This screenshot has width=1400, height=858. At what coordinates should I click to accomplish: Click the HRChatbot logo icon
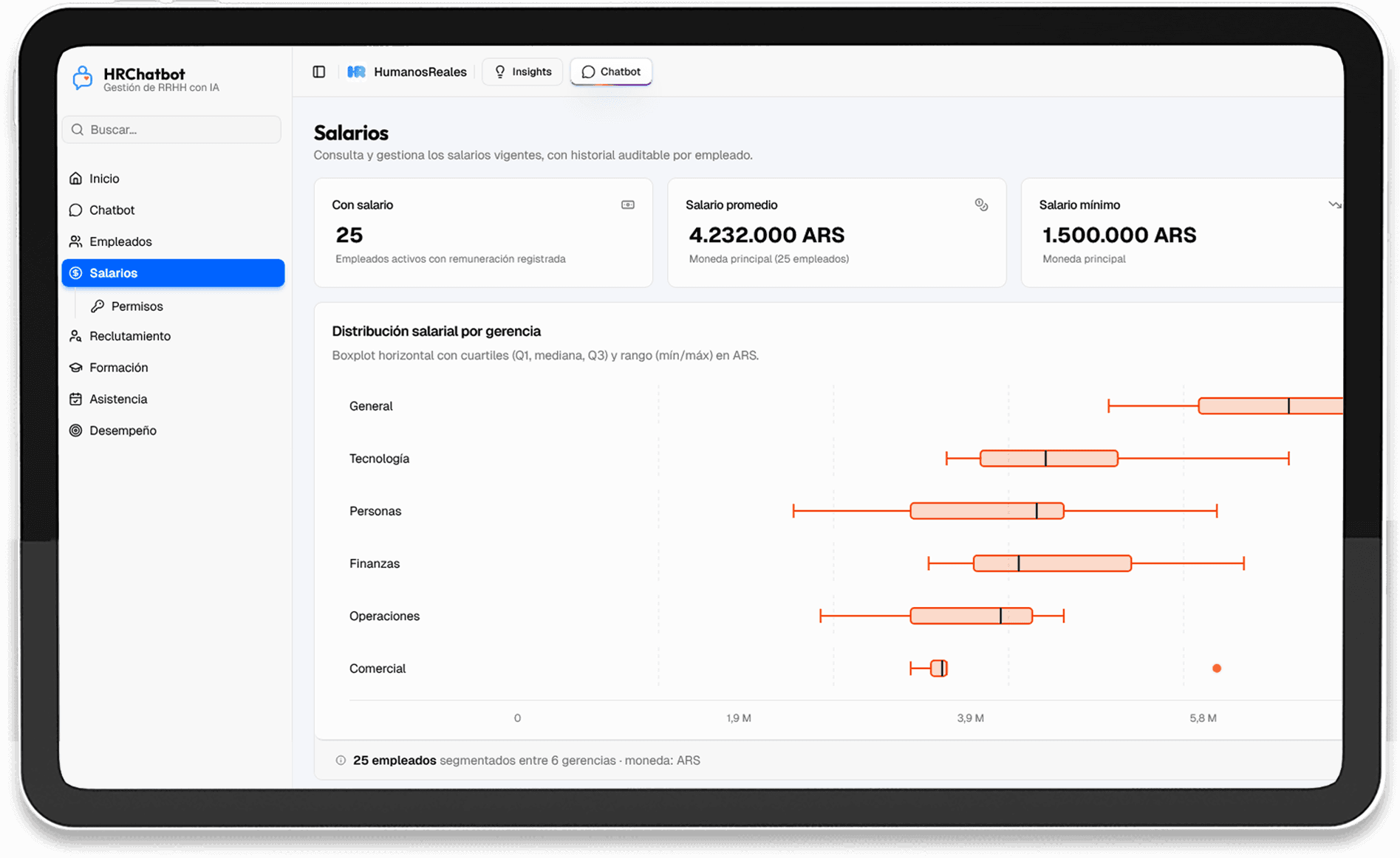click(x=83, y=78)
